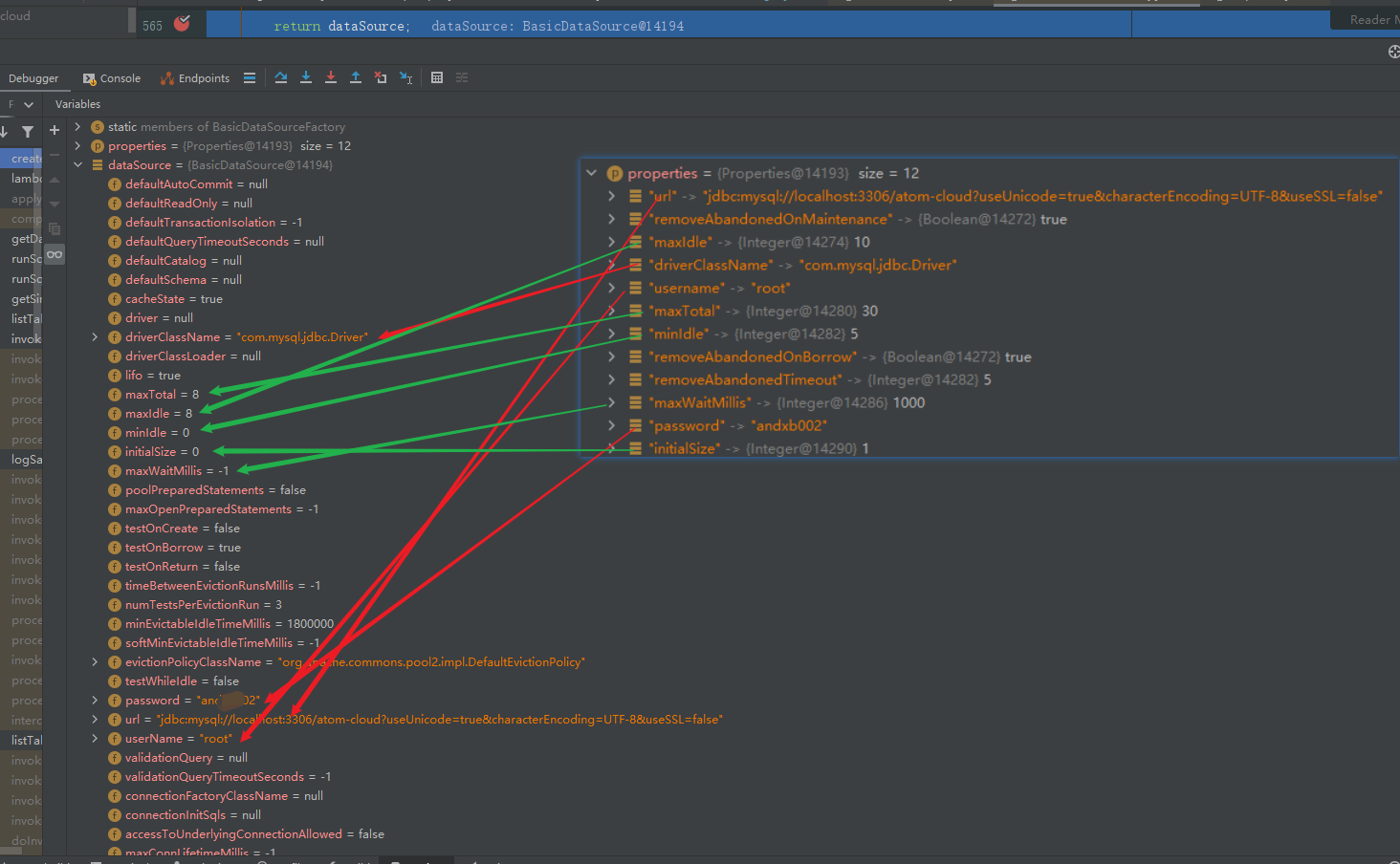Click the Trace Current Stream Chain icon

click(x=462, y=77)
